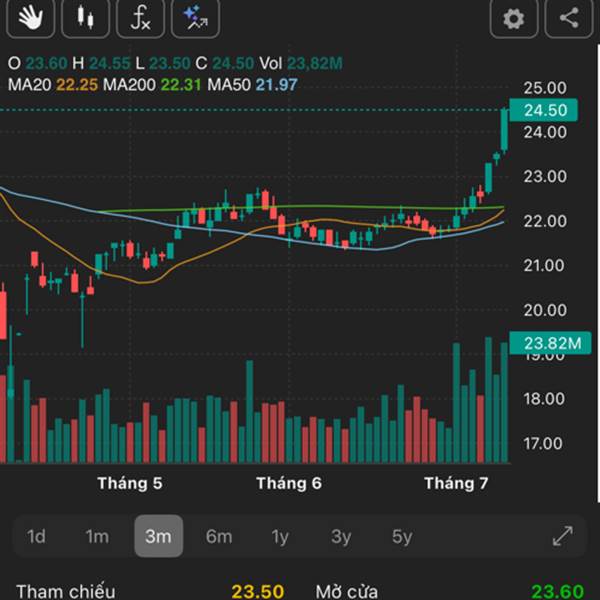Tap the latest tall green candlestick

(504, 130)
